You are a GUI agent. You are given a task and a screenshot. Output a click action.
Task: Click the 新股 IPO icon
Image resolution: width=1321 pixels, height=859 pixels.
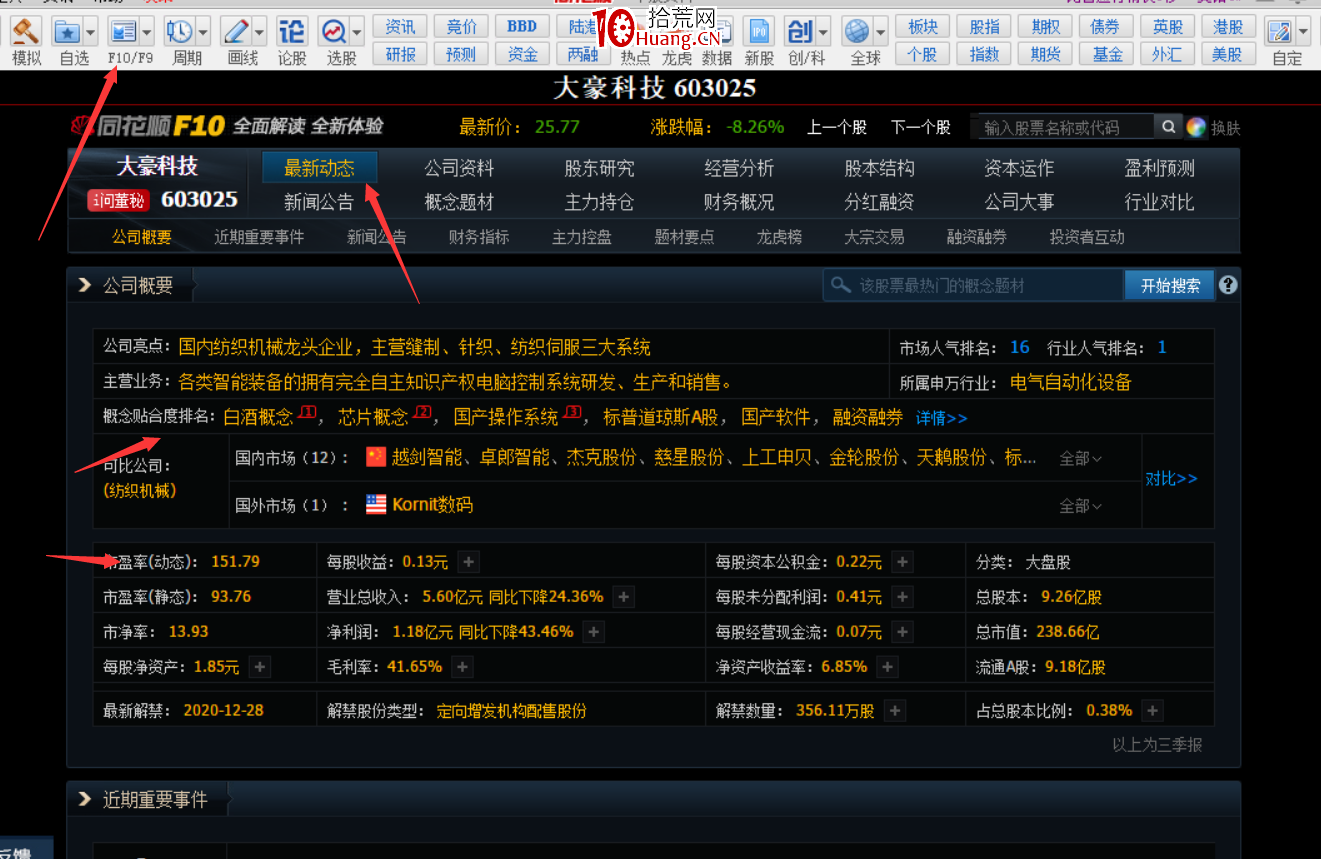pos(759,31)
